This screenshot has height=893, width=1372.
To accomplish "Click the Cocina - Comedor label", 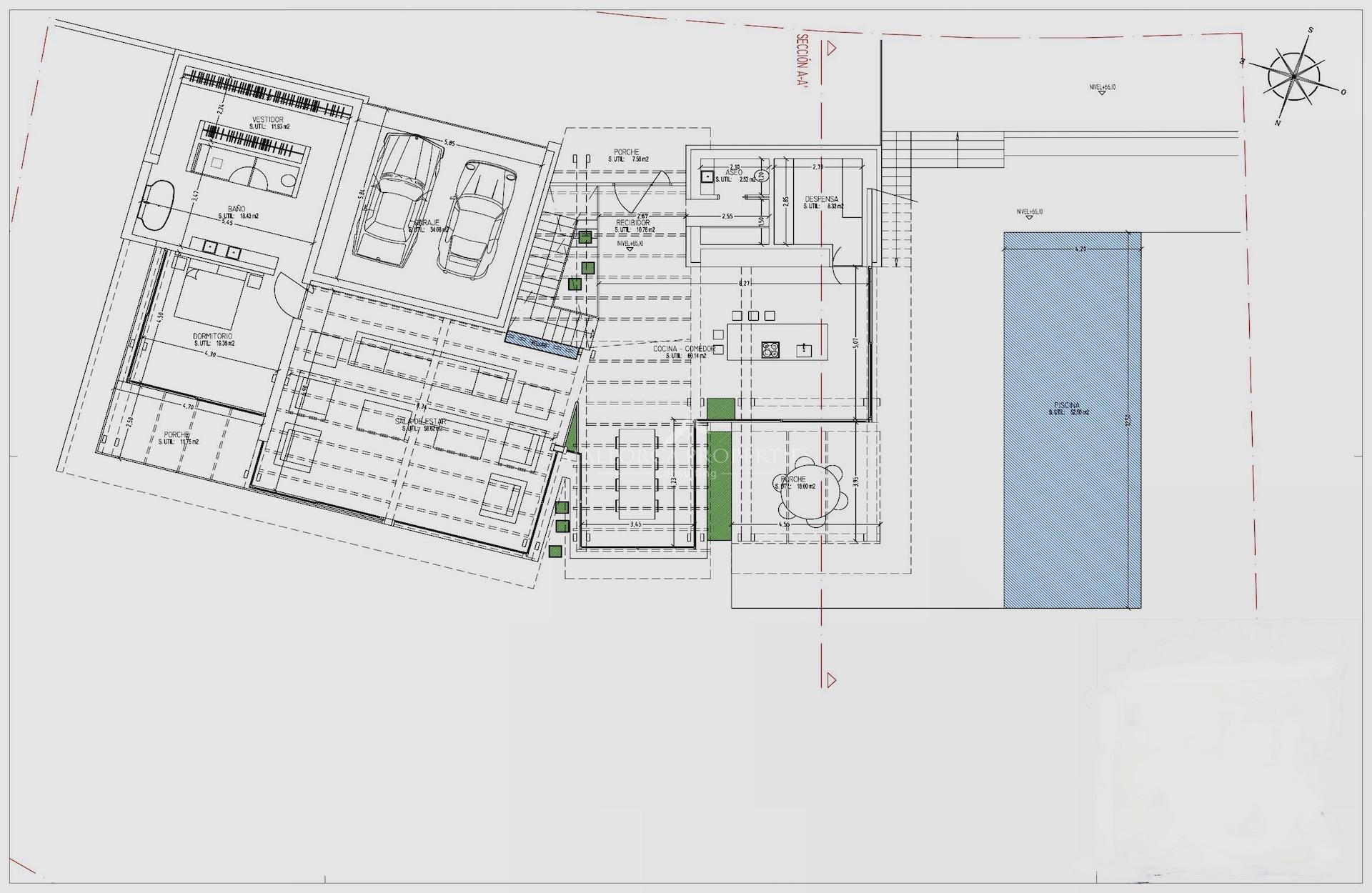I will click(x=683, y=349).
